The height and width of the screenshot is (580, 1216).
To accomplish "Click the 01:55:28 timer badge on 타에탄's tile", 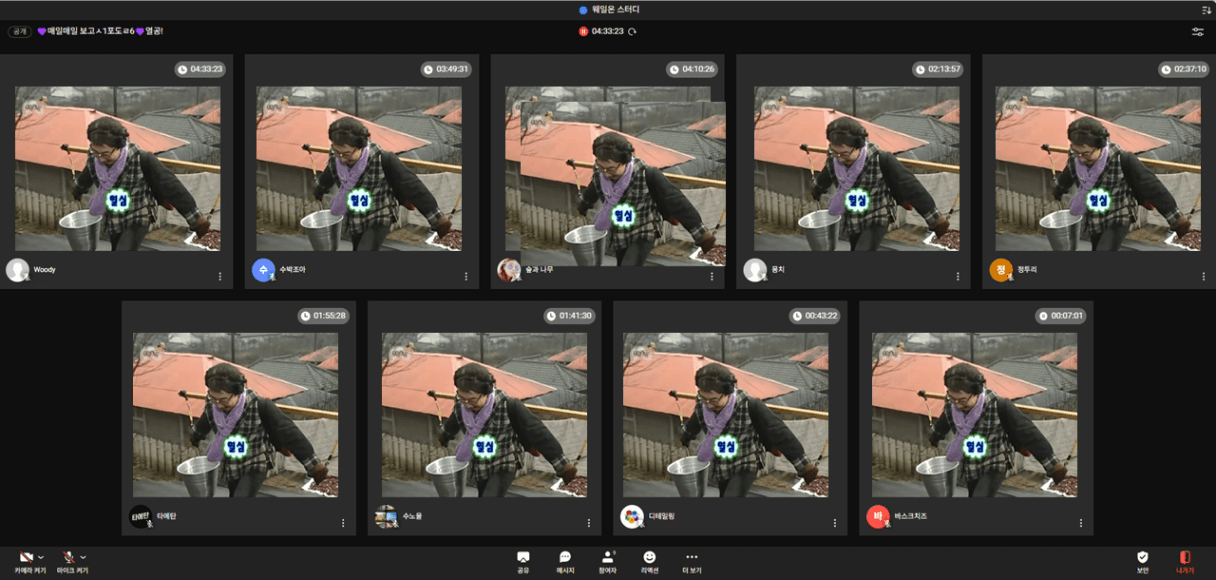I will (x=324, y=316).
